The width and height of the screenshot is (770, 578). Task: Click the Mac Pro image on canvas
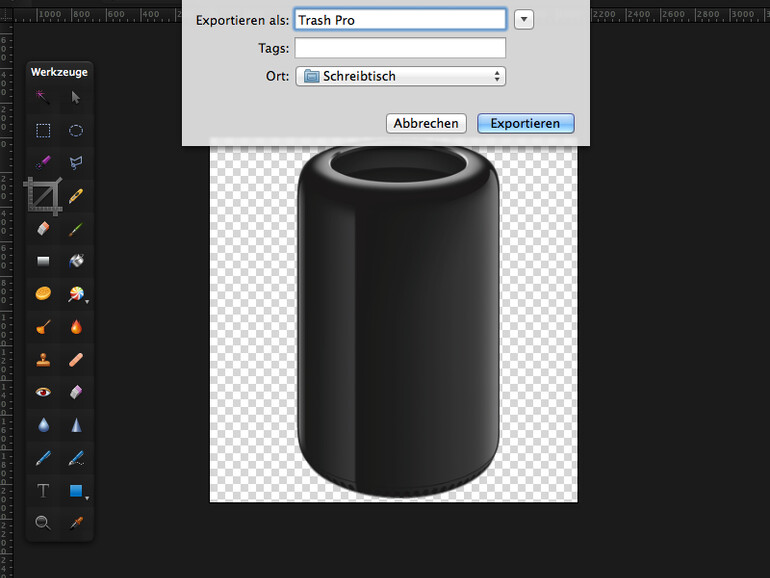(x=398, y=322)
